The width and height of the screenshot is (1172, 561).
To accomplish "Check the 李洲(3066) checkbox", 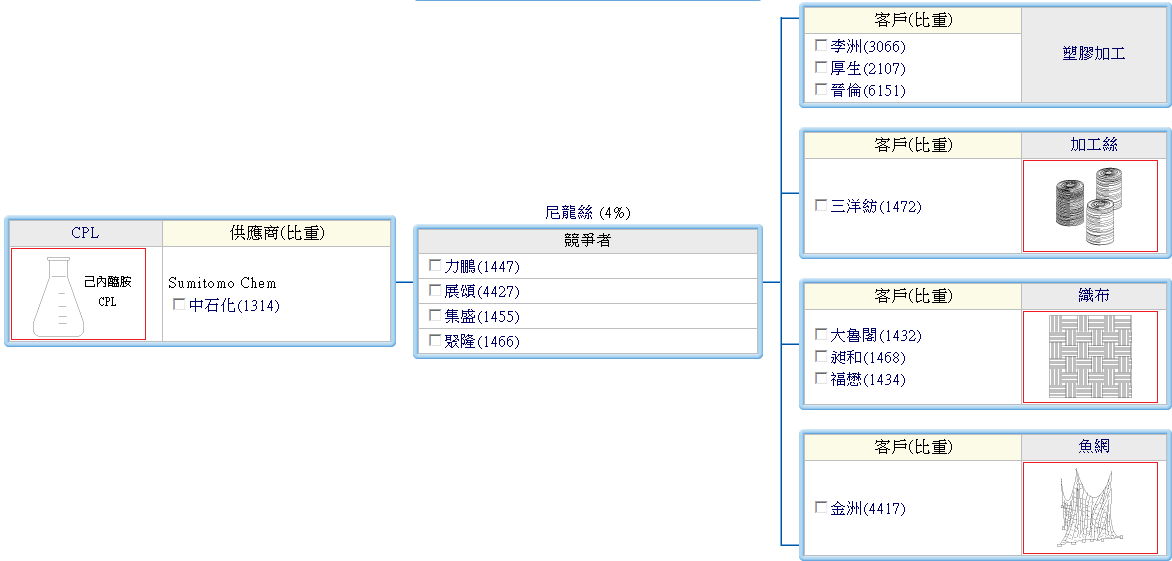I will click(x=821, y=45).
